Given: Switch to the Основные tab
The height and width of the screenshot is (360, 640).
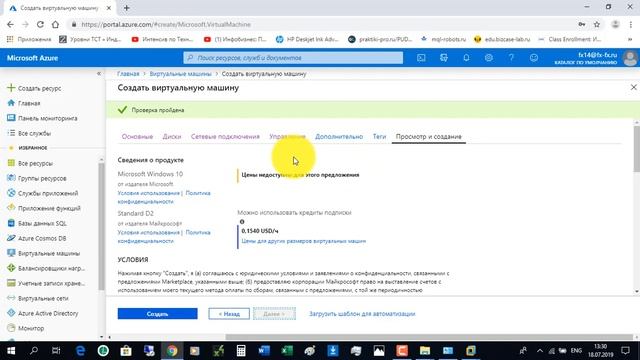Looking at the screenshot, I should click(137, 137).
